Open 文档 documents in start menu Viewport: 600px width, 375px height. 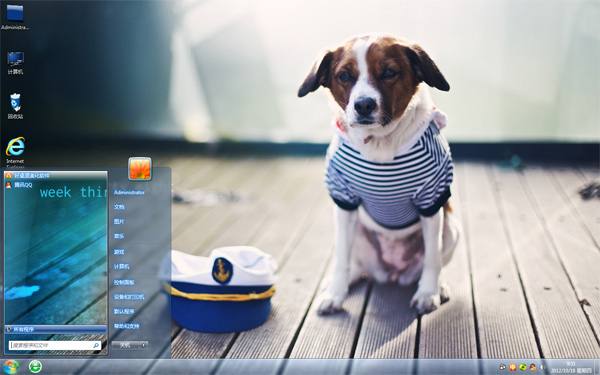pyautogui.click(x=119, y=207)
